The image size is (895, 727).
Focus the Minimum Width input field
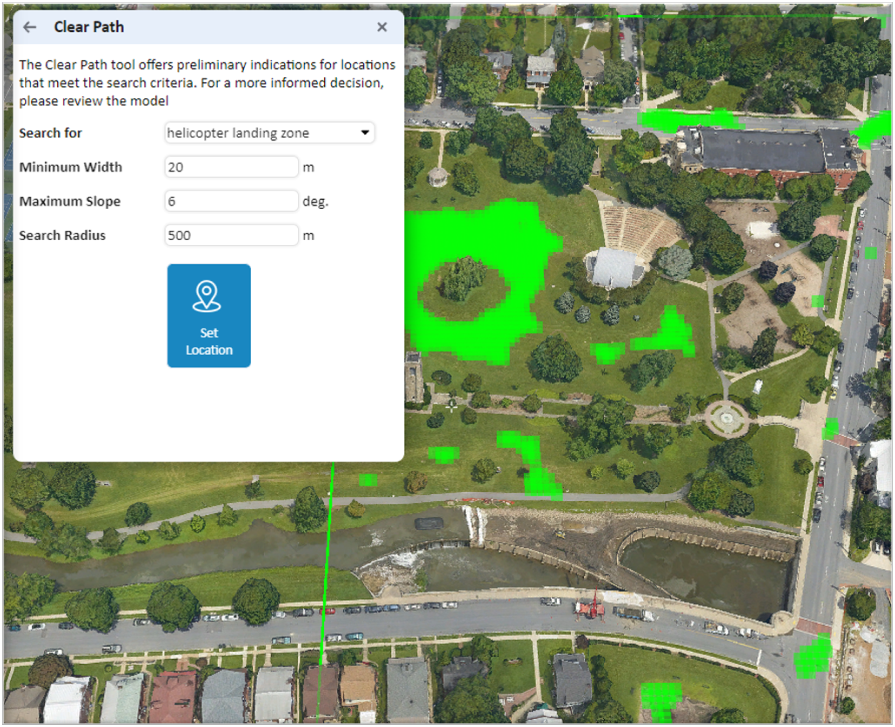(231, 167)
